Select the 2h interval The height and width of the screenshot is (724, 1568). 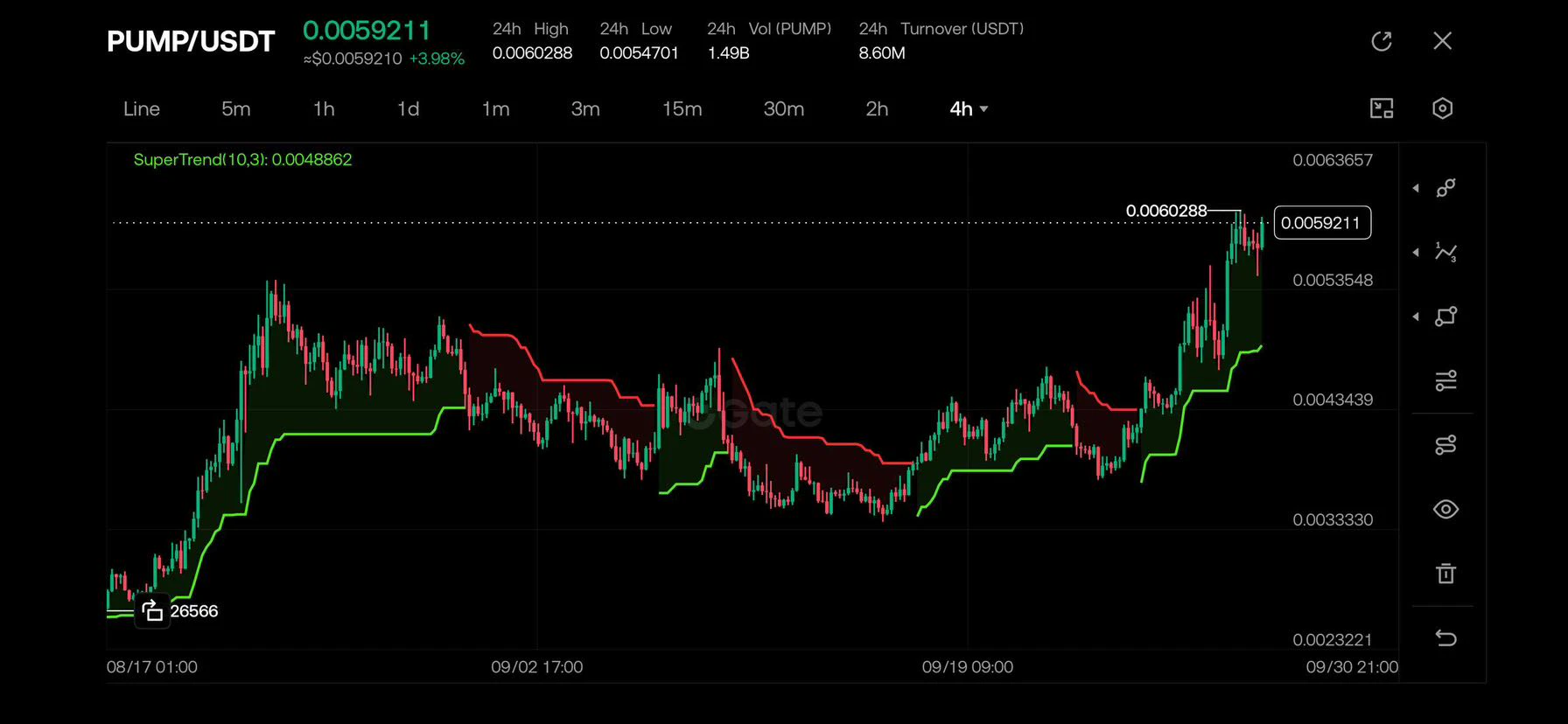[877, 108]
